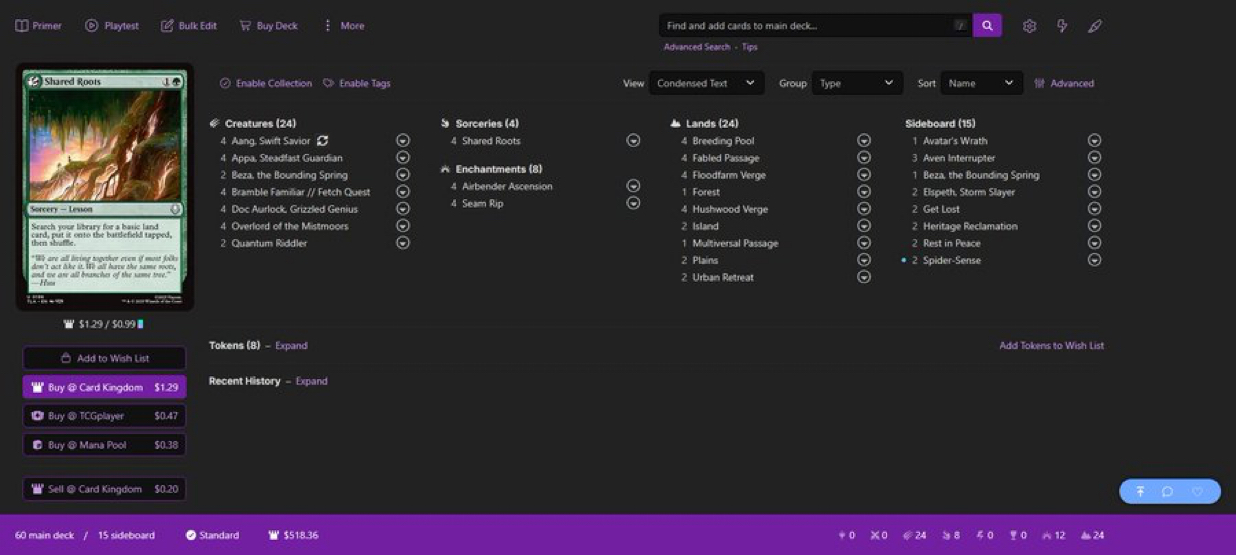Click the settings gear icon
Image resolution: width=1236 pixels, height=555 pixels.
click(1029, 26)
